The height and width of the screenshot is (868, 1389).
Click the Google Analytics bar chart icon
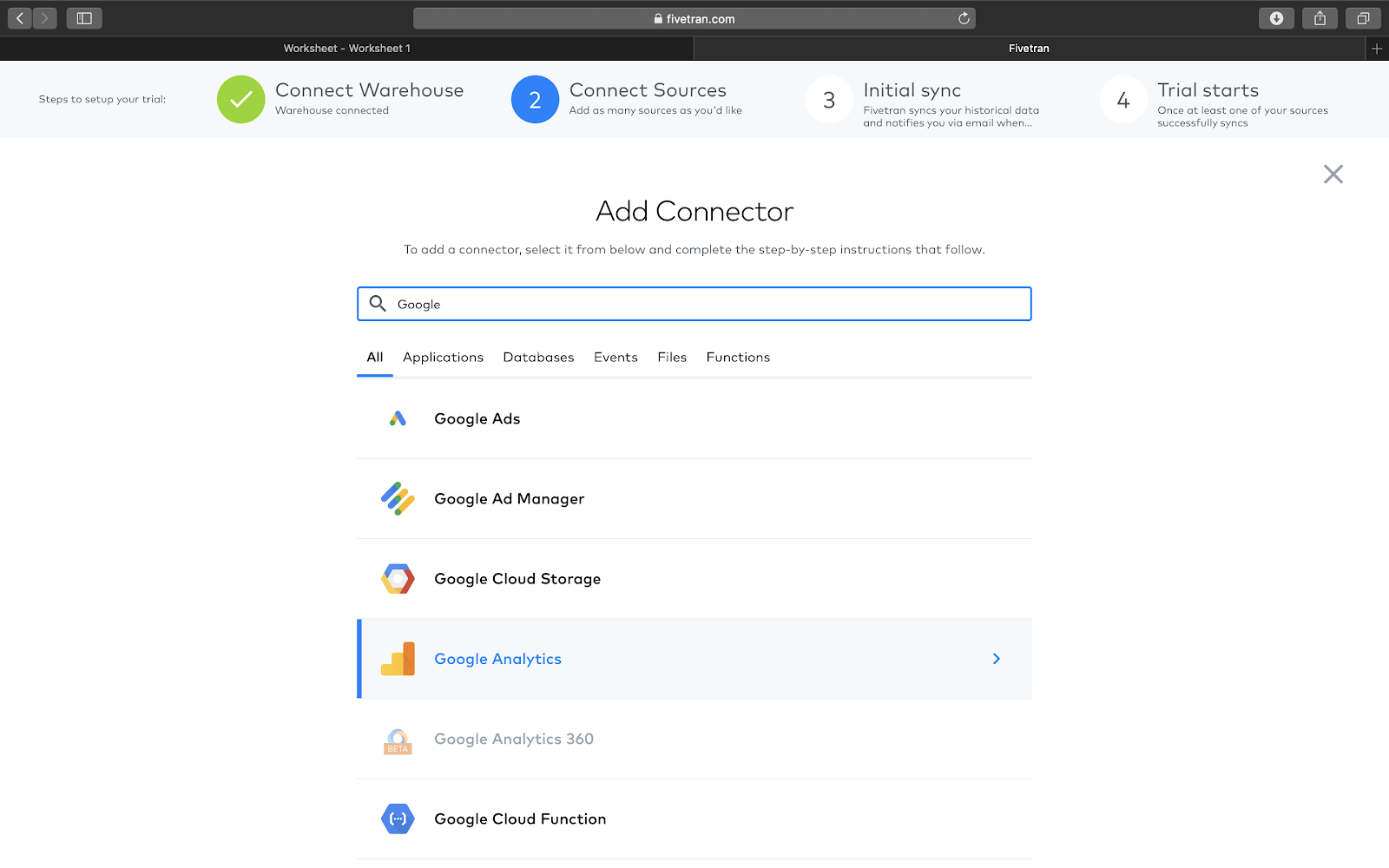(398, 659)
